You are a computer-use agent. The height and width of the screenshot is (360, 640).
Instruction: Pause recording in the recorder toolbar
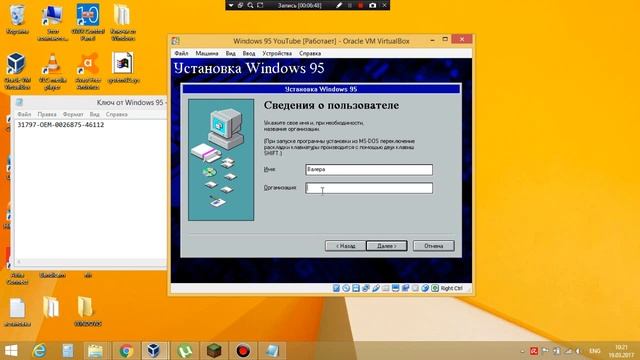click(x=350, y=5)
